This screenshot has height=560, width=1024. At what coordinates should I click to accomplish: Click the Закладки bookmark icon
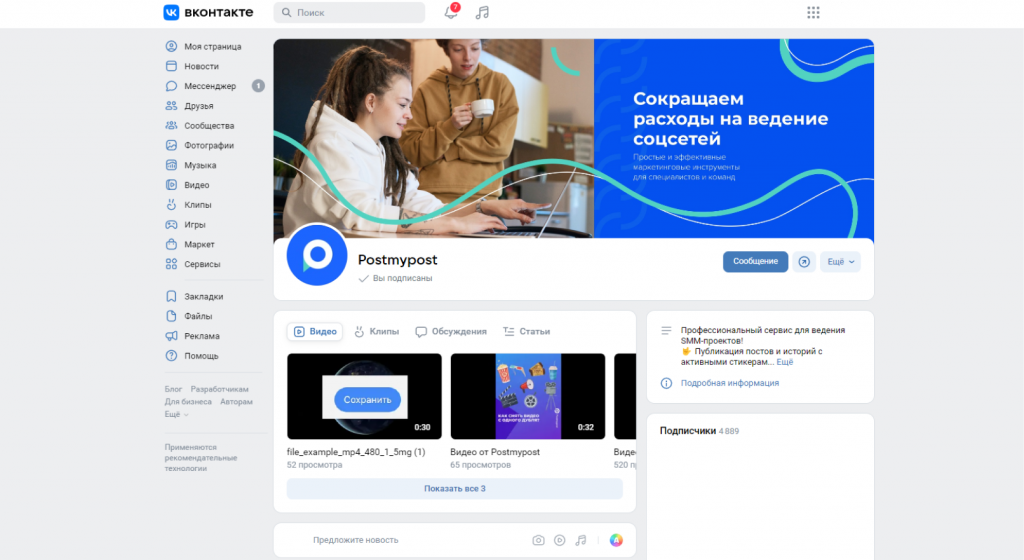(x=171, y=296)
